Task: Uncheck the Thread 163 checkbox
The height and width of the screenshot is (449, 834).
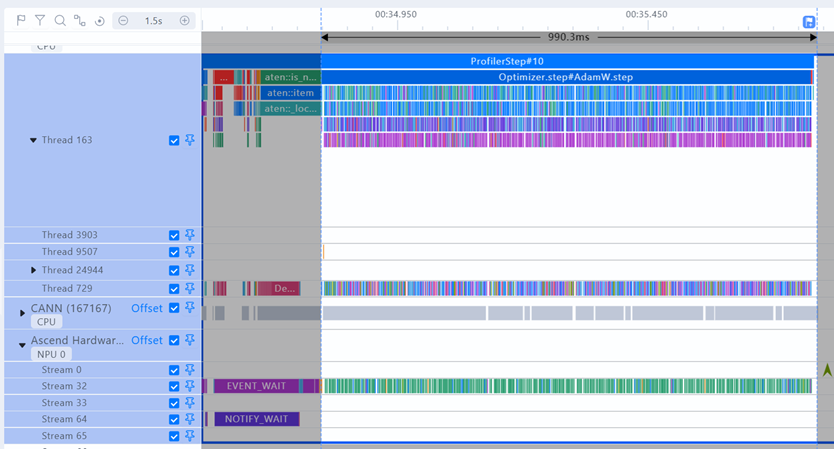Action: [174, 140]
